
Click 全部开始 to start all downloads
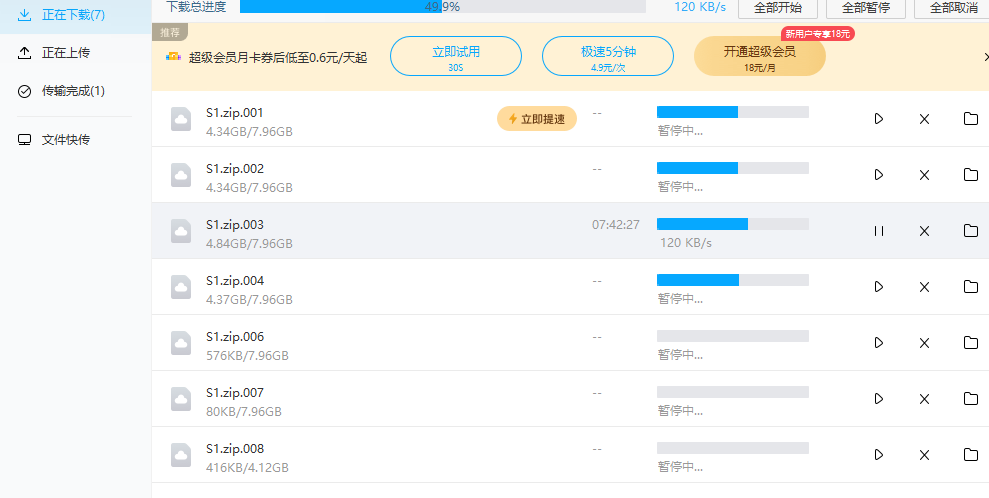(778, 8)
